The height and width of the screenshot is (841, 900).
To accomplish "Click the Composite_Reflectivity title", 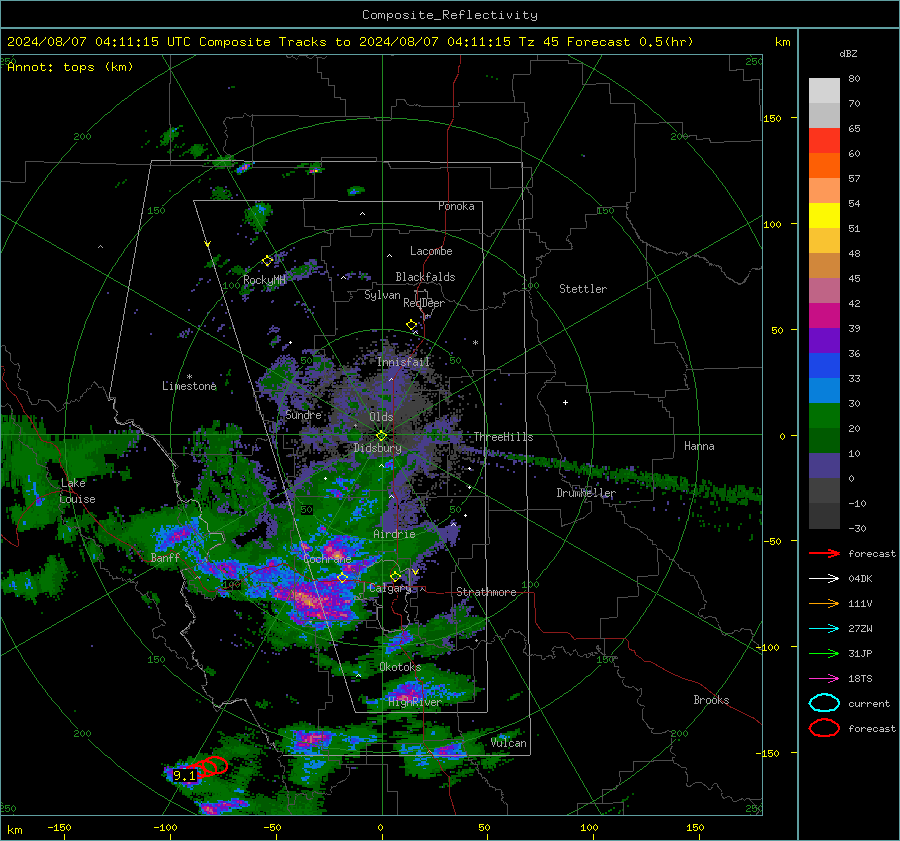I will point(450,15).
